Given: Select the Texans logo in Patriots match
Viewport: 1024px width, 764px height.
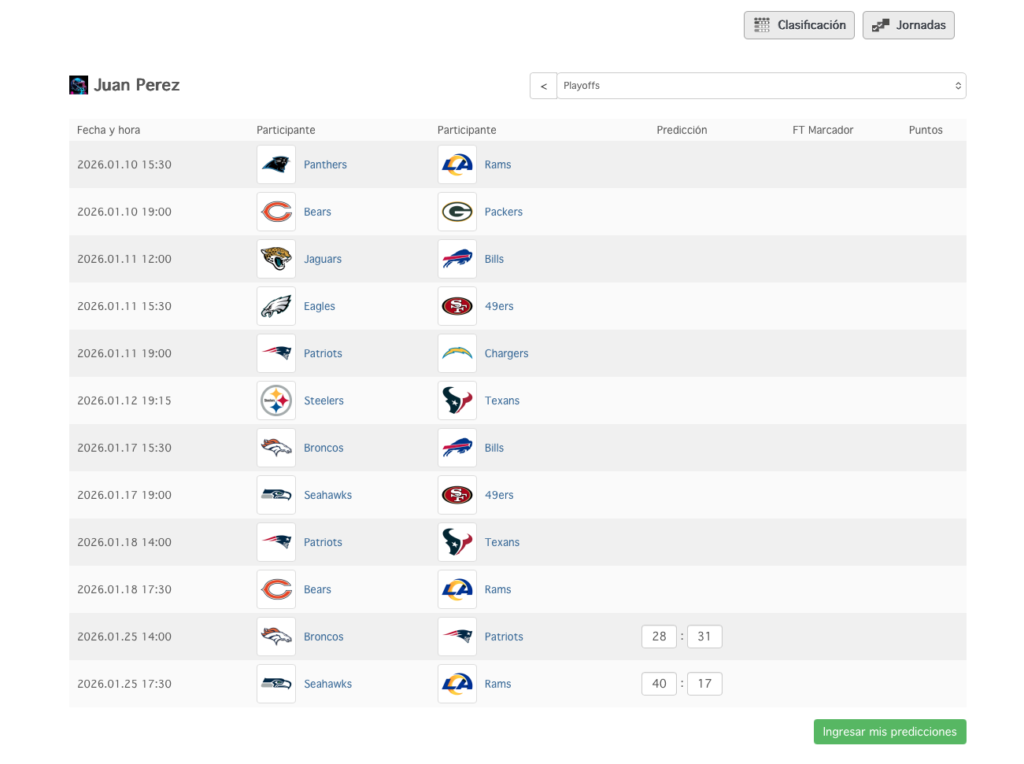Looking at the screenshot, I should (457, 542).
